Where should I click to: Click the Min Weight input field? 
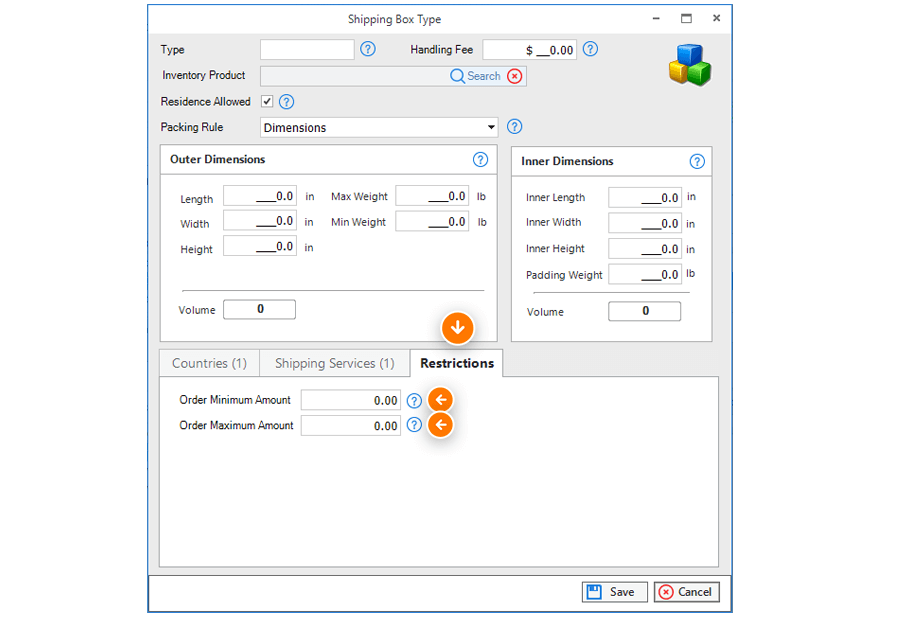pyautogui.click(x=432, y=221)
